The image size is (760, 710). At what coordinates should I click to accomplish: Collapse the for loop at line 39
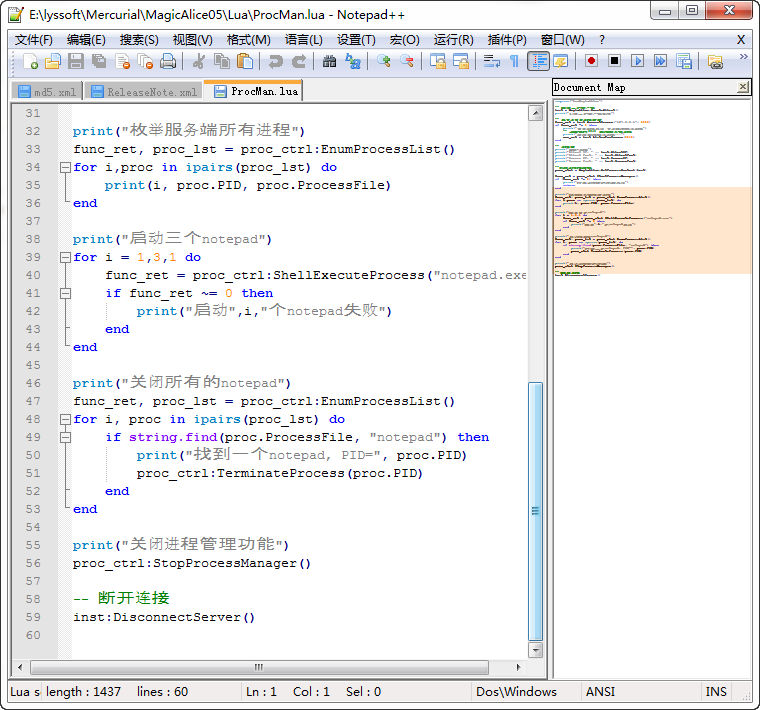click(x=65, y=257)
